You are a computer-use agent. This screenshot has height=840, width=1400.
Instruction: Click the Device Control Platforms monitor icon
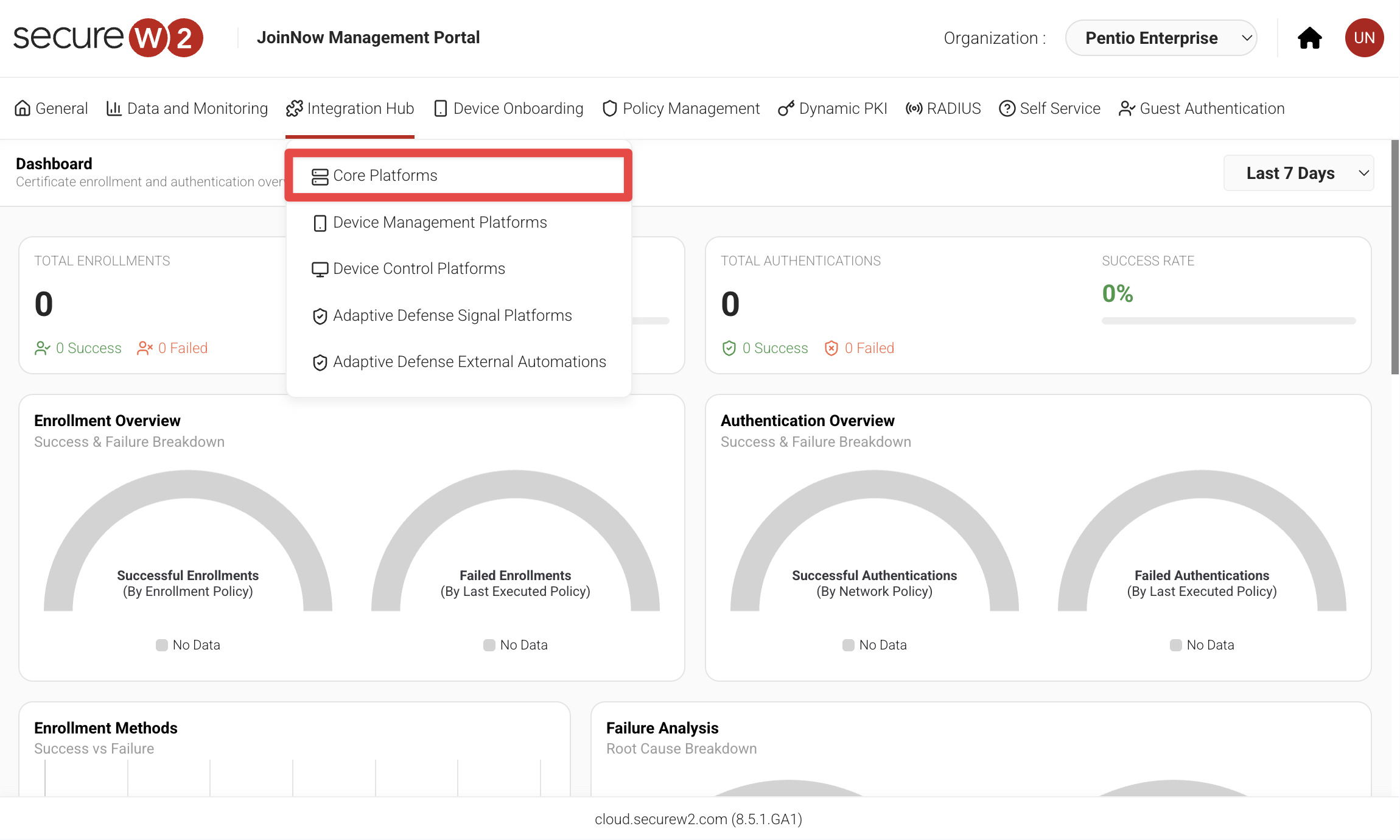coord(320,270)
